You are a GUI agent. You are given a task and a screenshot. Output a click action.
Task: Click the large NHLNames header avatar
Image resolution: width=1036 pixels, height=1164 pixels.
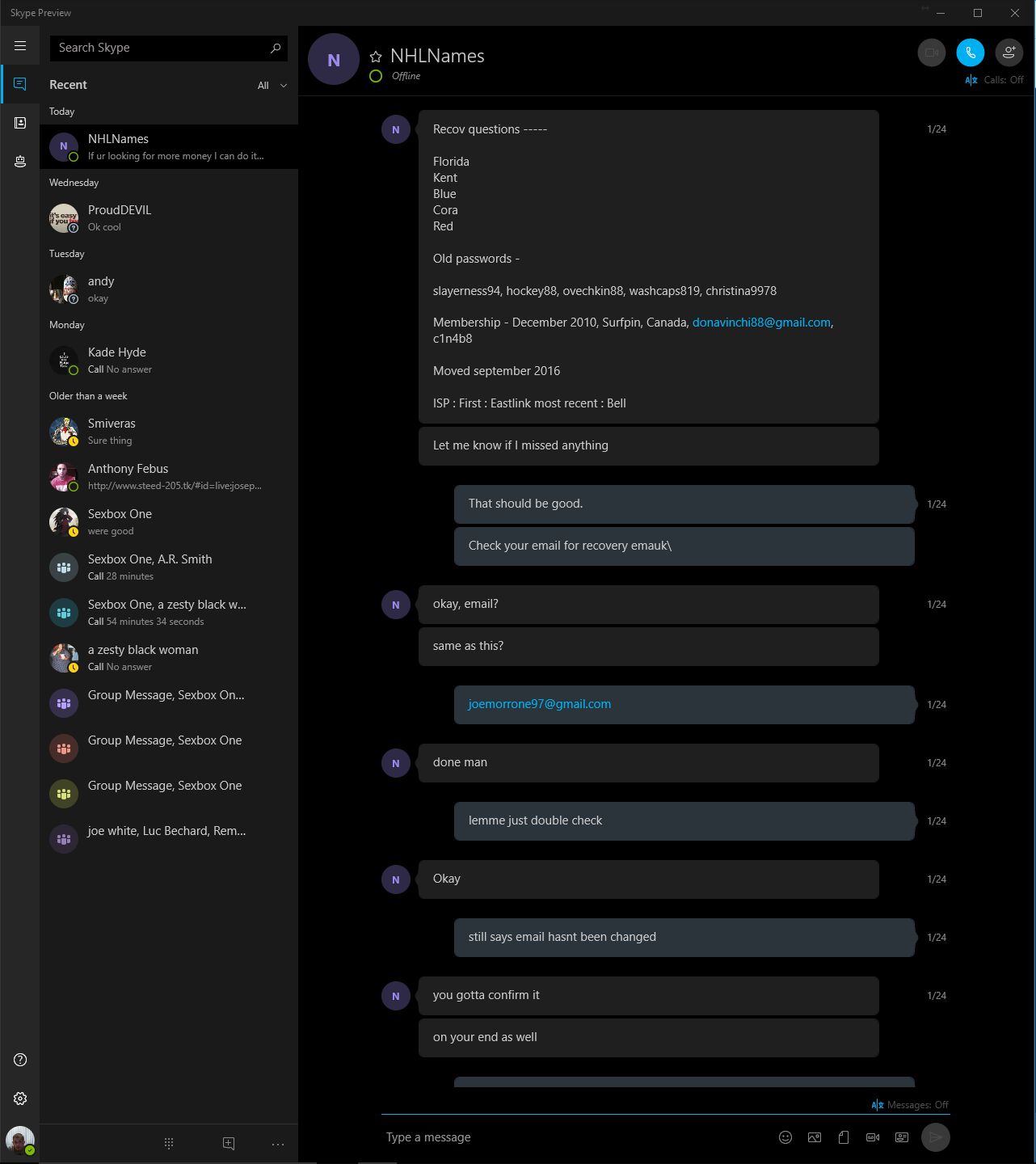tap(334, 59)
